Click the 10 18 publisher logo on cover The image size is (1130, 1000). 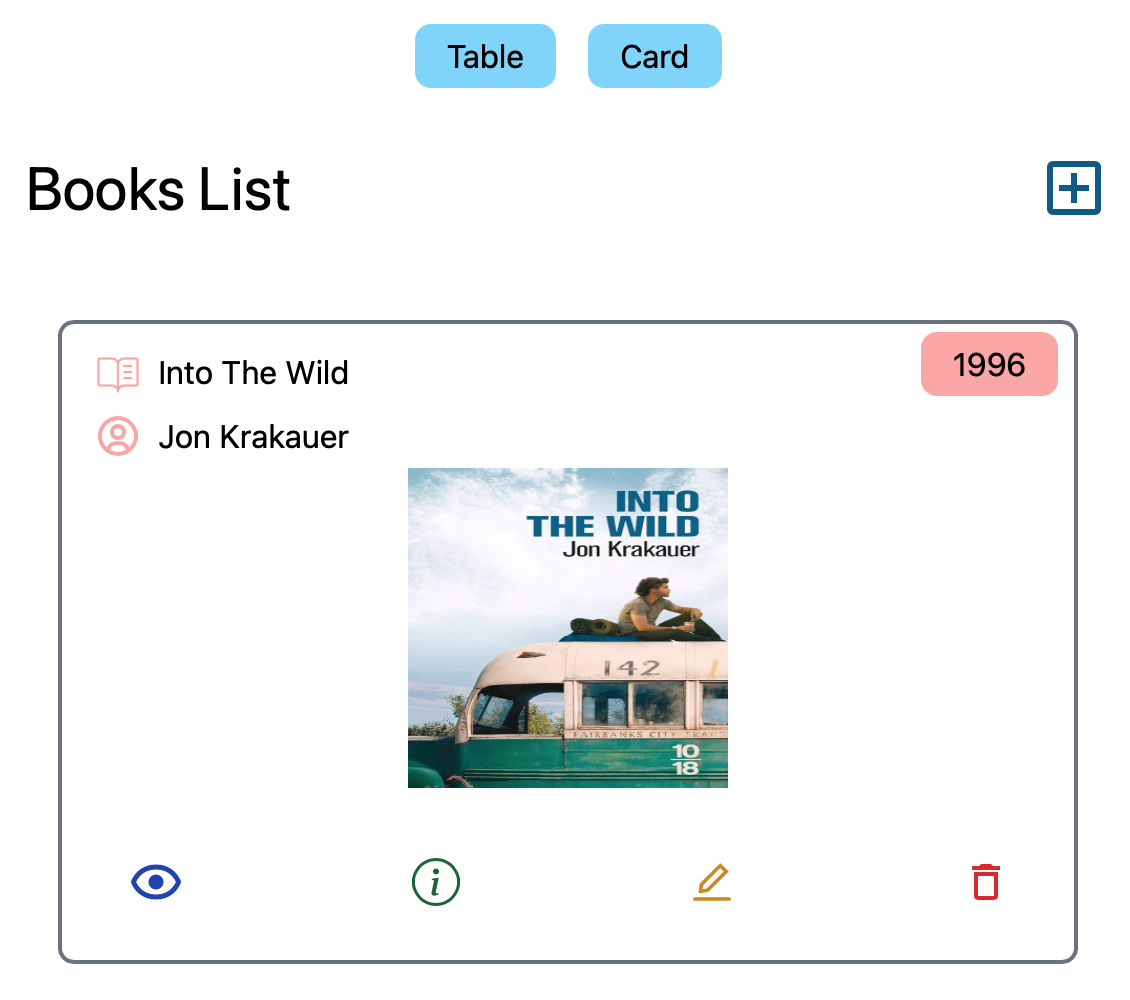[x=685, y=759]
